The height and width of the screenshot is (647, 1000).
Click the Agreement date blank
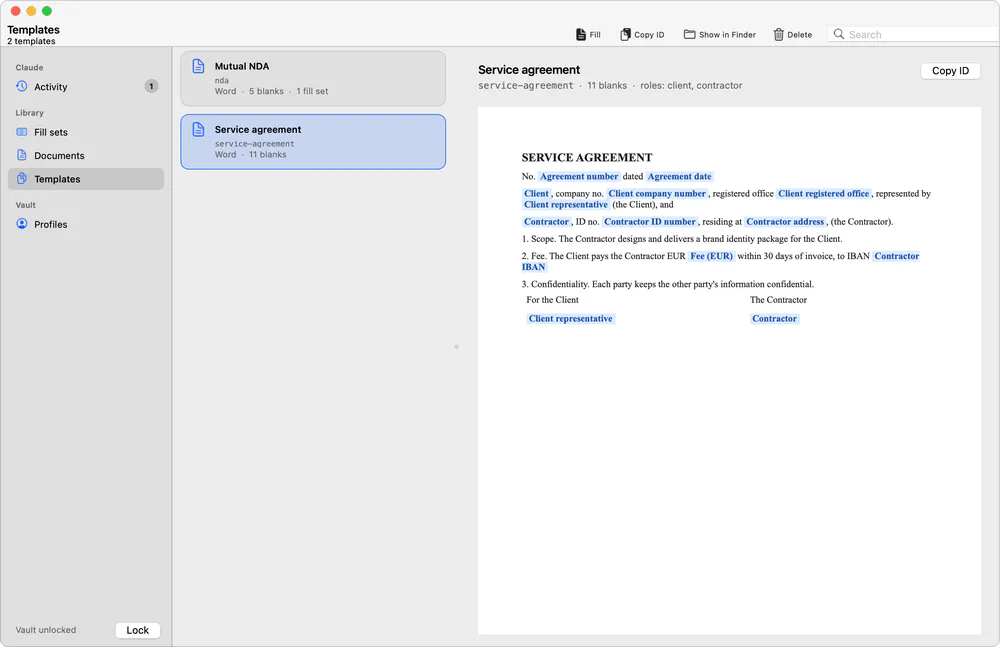(x=679, y=177)
